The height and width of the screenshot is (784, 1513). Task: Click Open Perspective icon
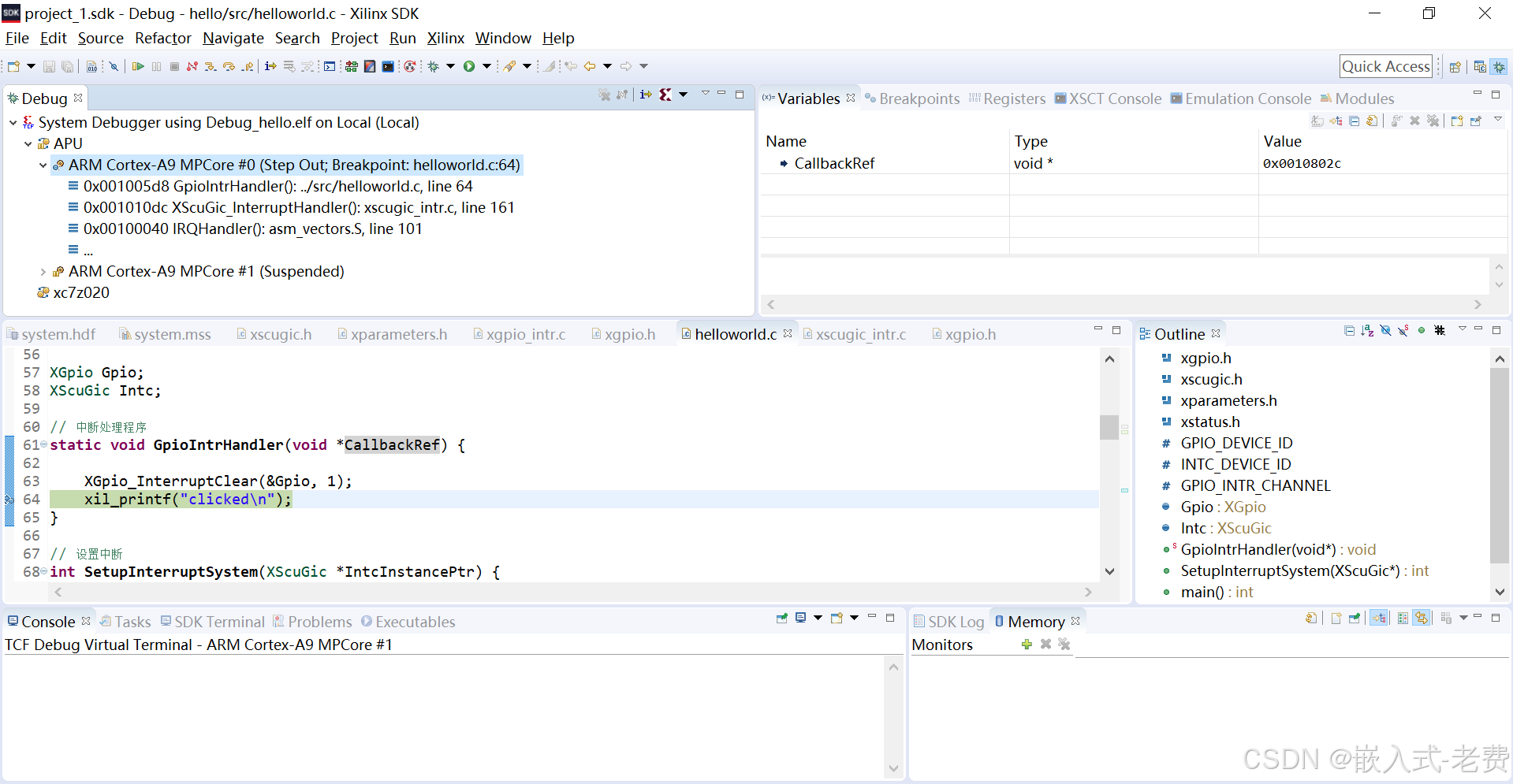1455,66
